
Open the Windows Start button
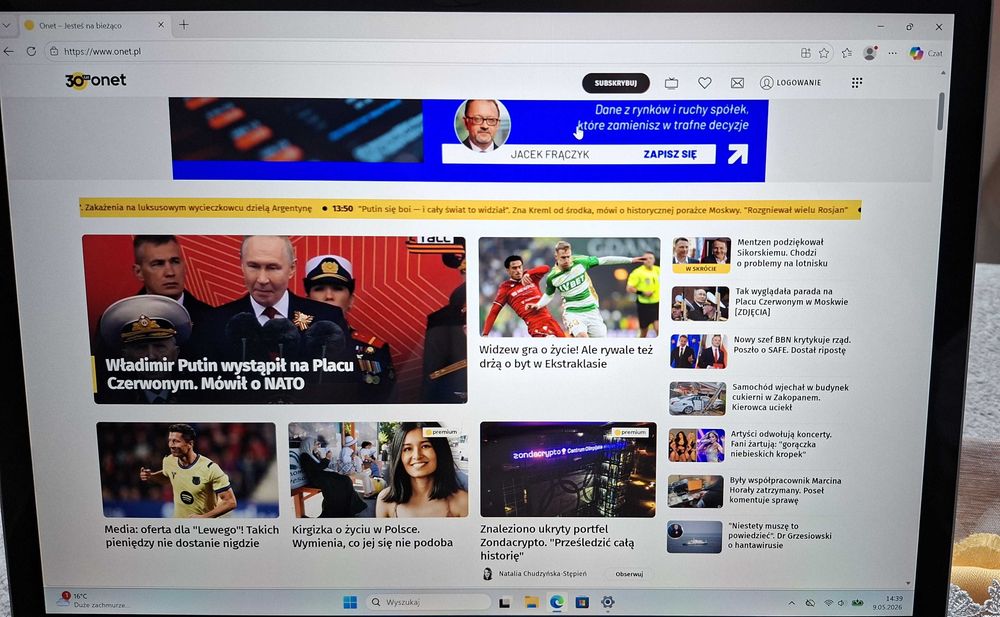pos(350,602)
